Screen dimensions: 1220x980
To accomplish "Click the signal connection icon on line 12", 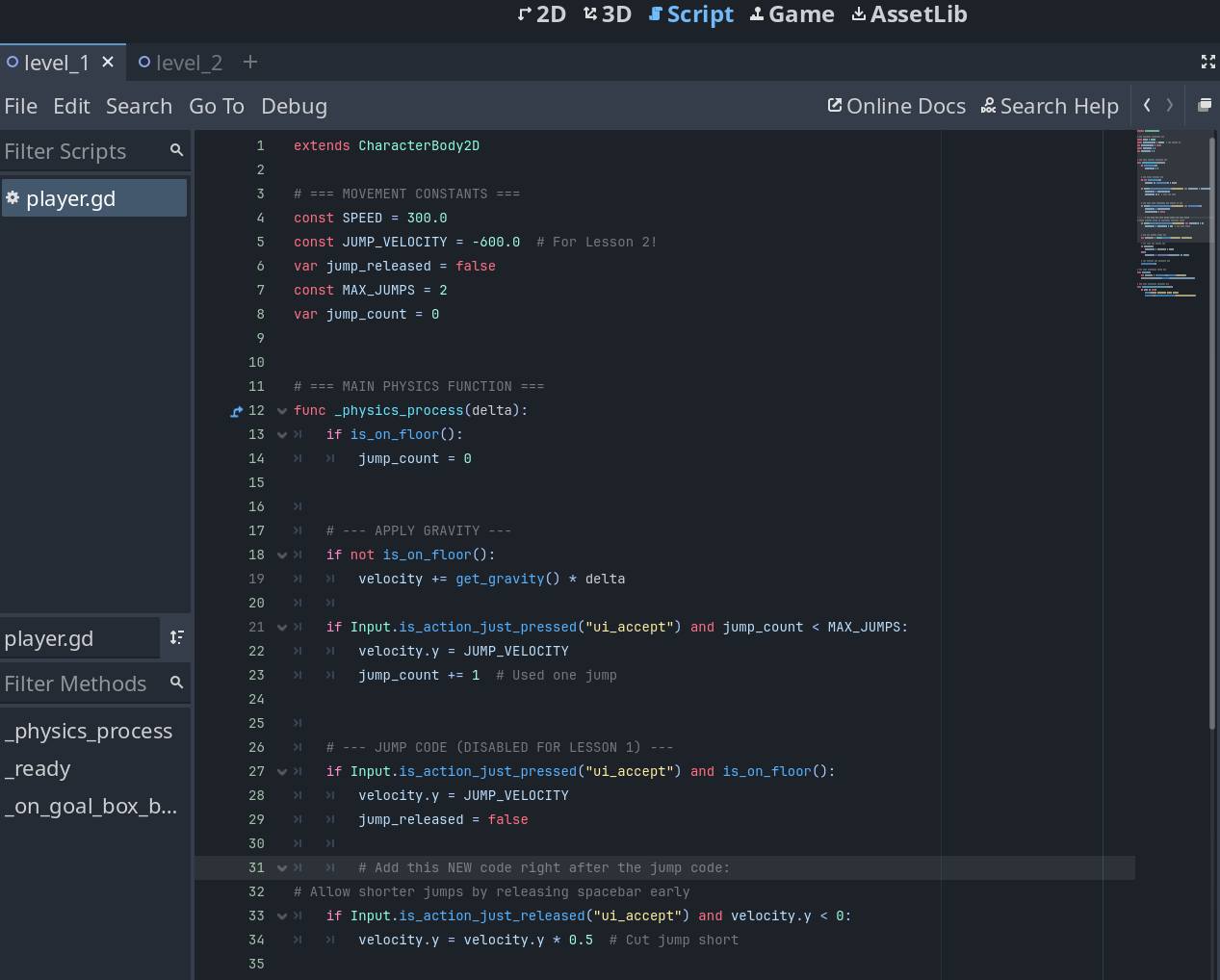I will coord(237,412).
